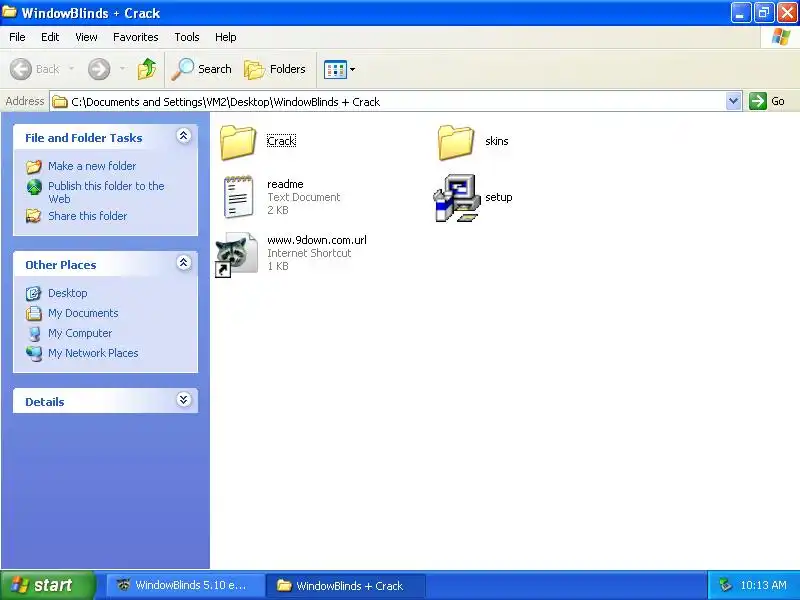800x600 pixels.
Task: Select the Crack folder icon
Action: [237, 142]
